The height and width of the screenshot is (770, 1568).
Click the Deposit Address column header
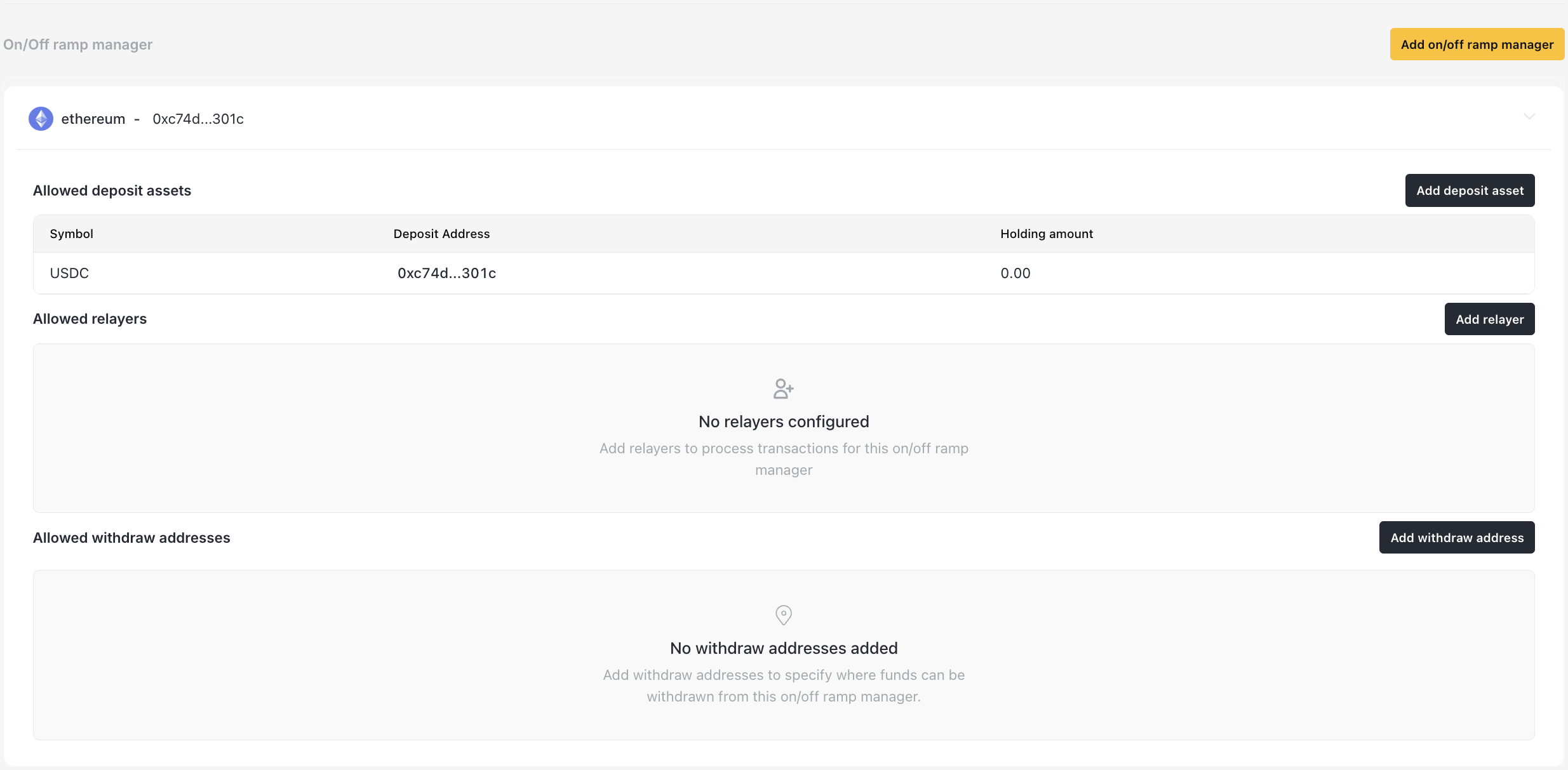tap(441, 234)
